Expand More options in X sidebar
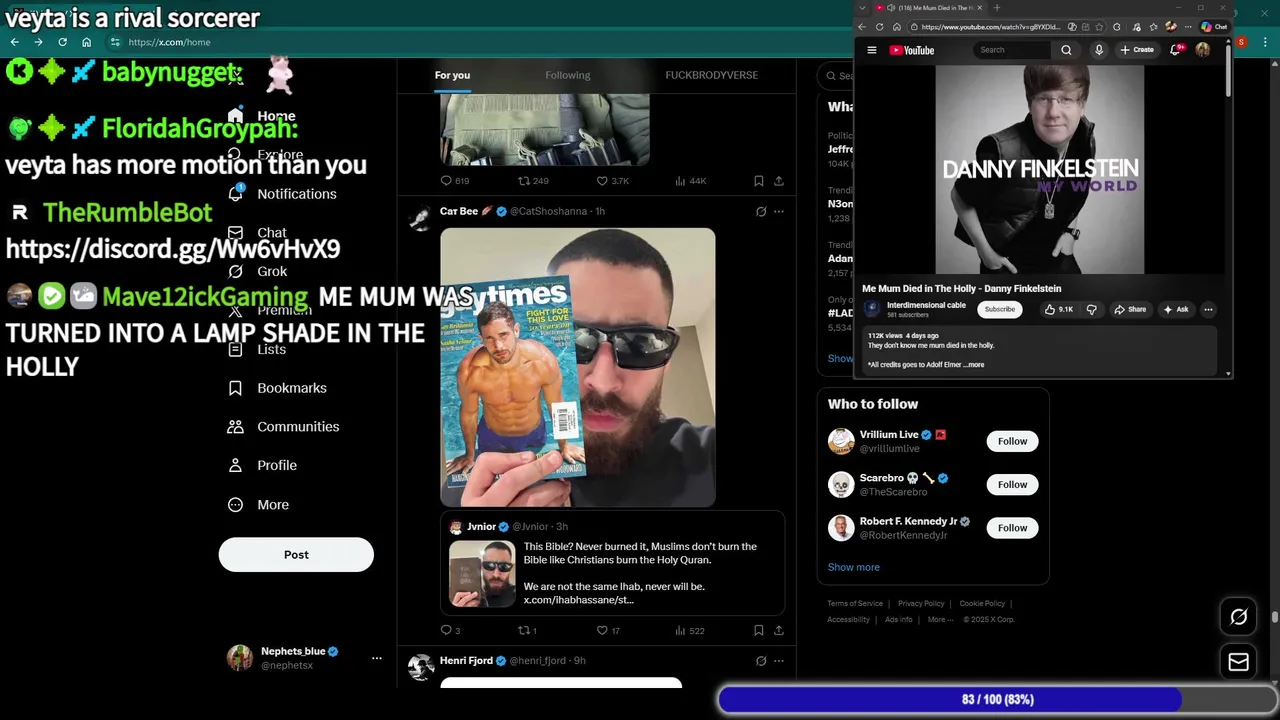Viewport: 1280px width, 720px height. click(x=259, y=505)
